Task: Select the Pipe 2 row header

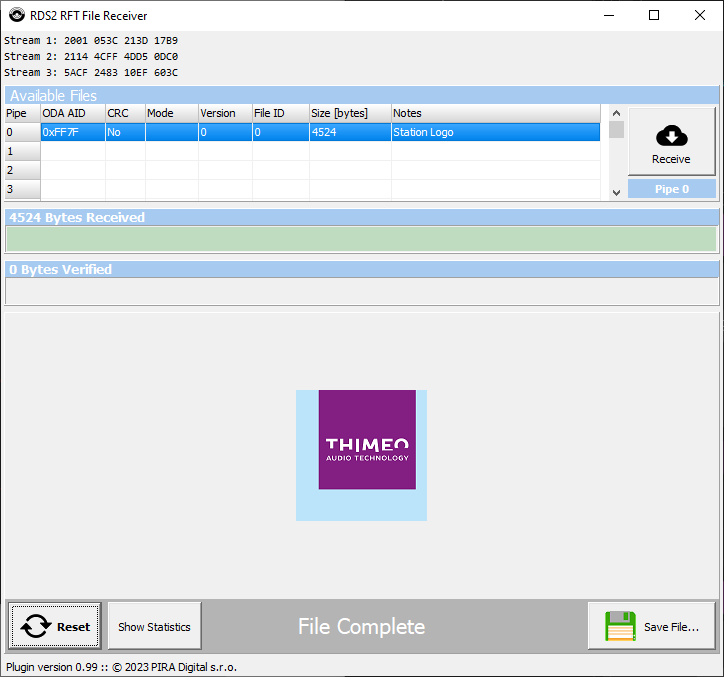Action: click(22, 170)
